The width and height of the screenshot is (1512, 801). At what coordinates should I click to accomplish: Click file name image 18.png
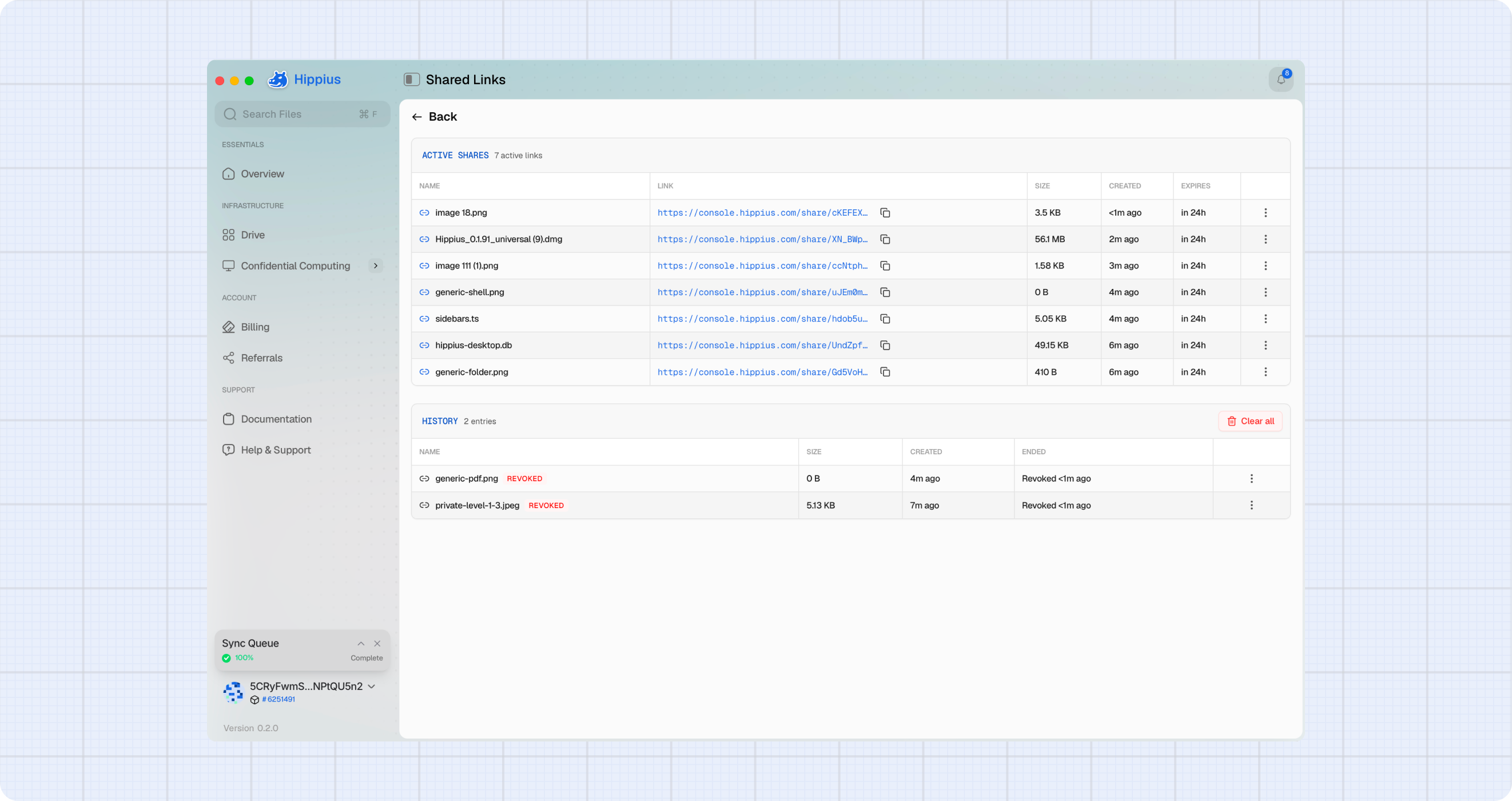click(x=461, y=213)
